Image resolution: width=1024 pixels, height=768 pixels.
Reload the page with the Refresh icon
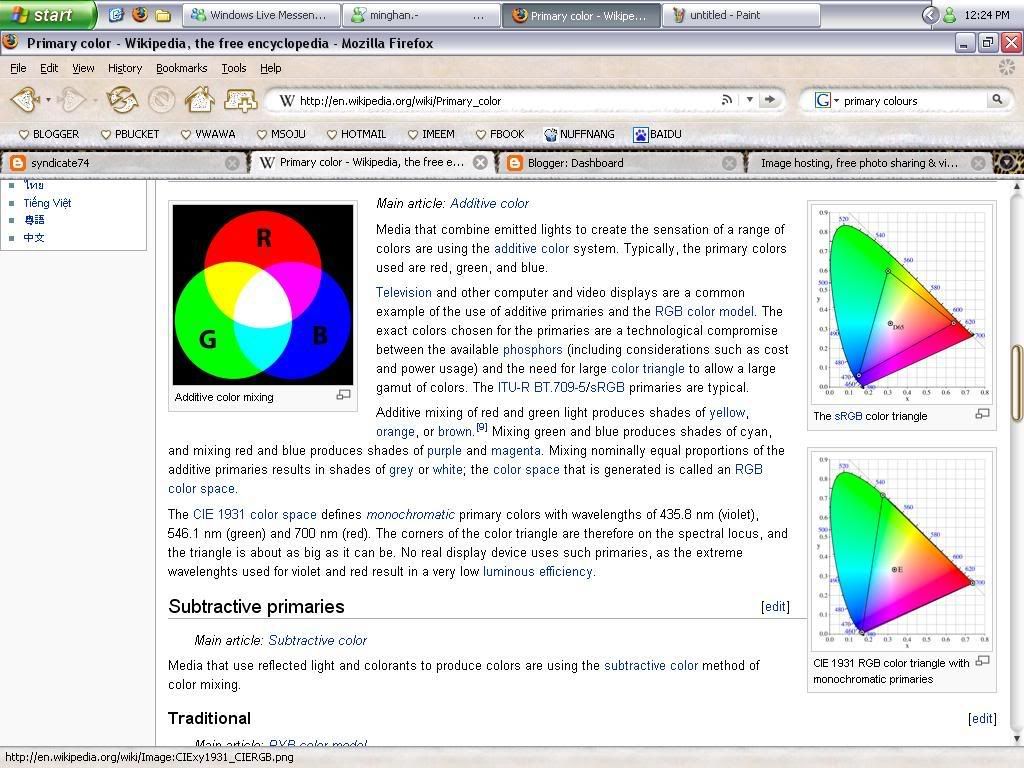click(122, 100)
